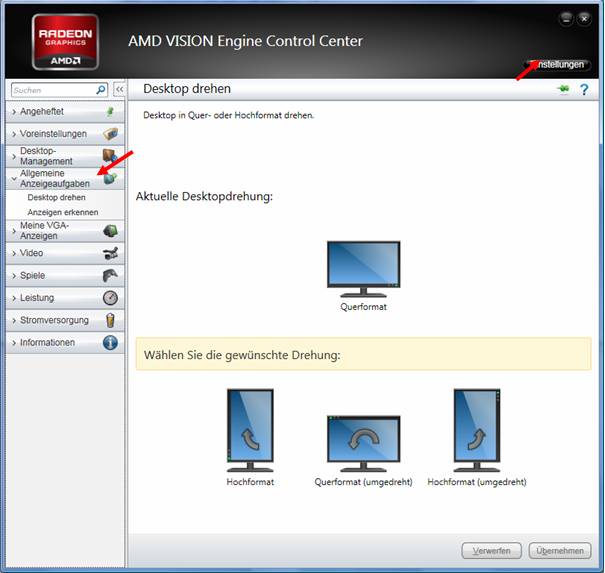The width and height of the screenshot is (605, 573).
Task: Click the Radeon Graphics AMD logo
Action: (65, 42)
